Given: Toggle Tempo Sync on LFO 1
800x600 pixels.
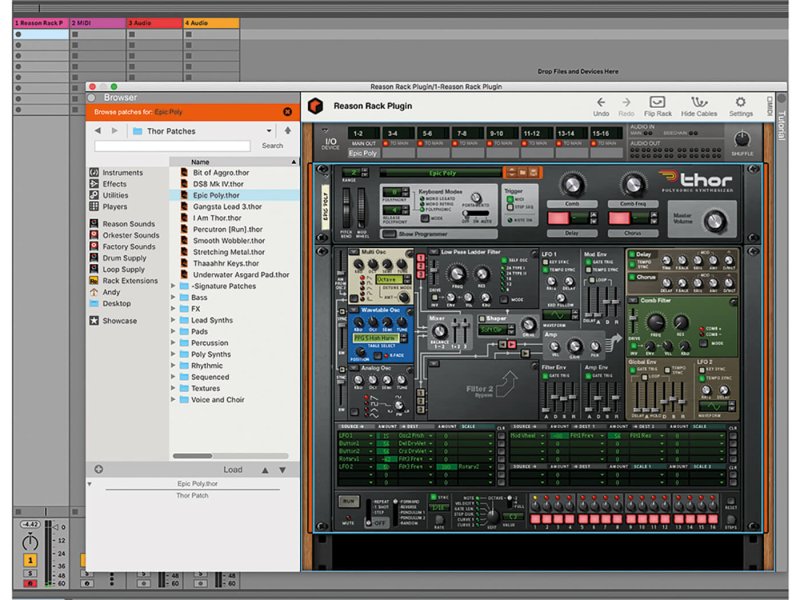Looking at the screenshot, I should (x=546, y=268).
